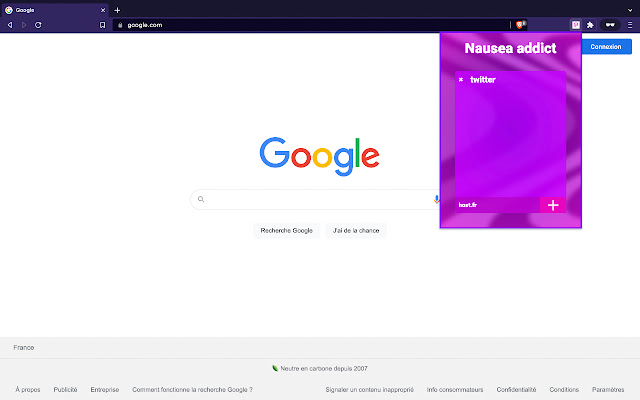Click the sunglasses private mode icon
640x400 pixels.
(610, 25)
